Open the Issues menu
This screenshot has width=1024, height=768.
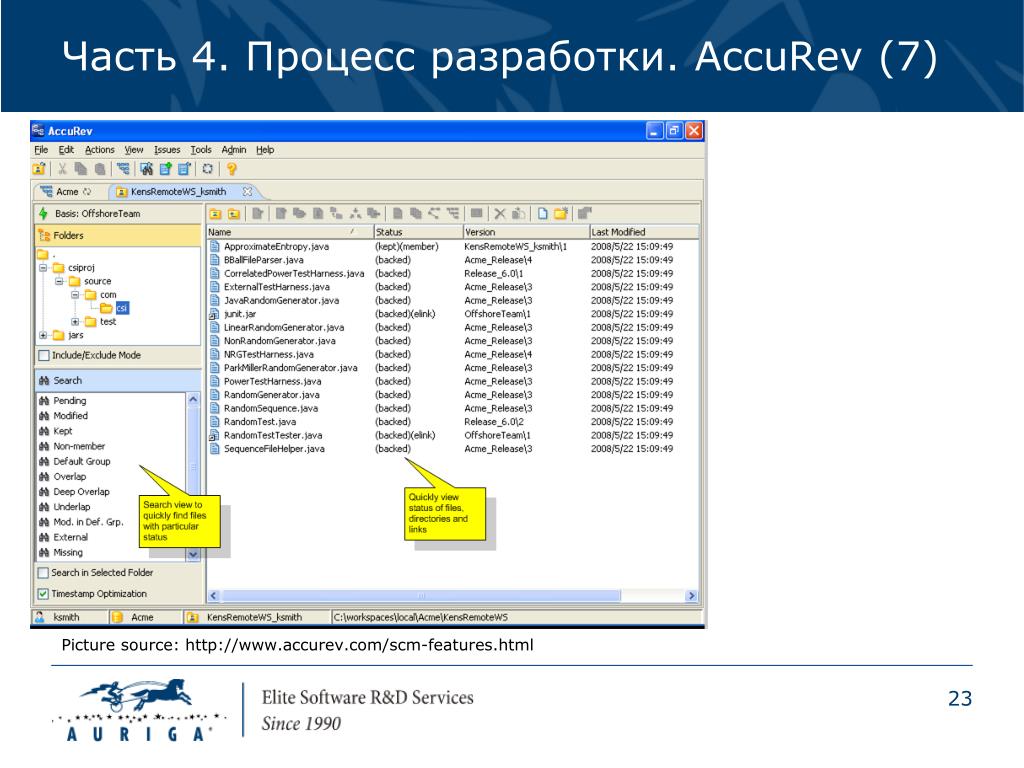pyautogui.click(x=167, y=150)
